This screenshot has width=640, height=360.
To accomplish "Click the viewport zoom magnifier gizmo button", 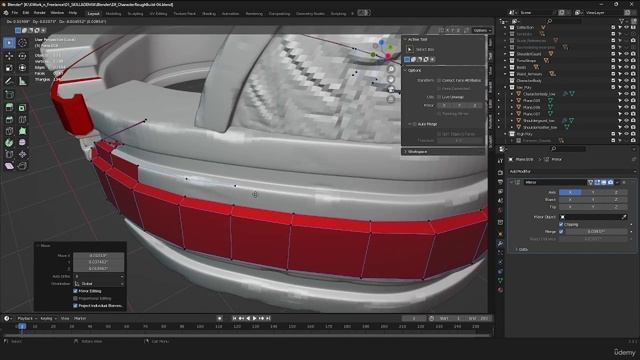I will [391, 69].
